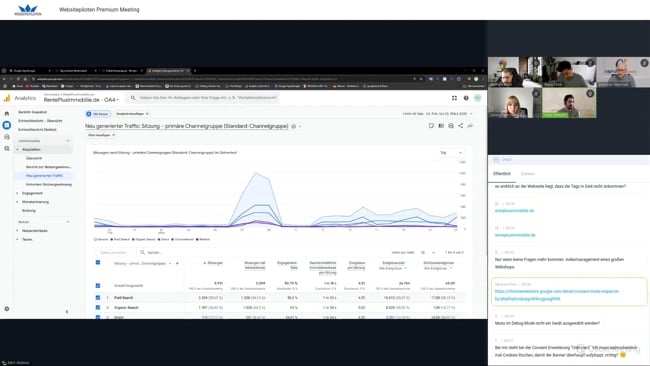
Task: Click the magnifier in Analytics search bar
Action: (x=133, y=98)
